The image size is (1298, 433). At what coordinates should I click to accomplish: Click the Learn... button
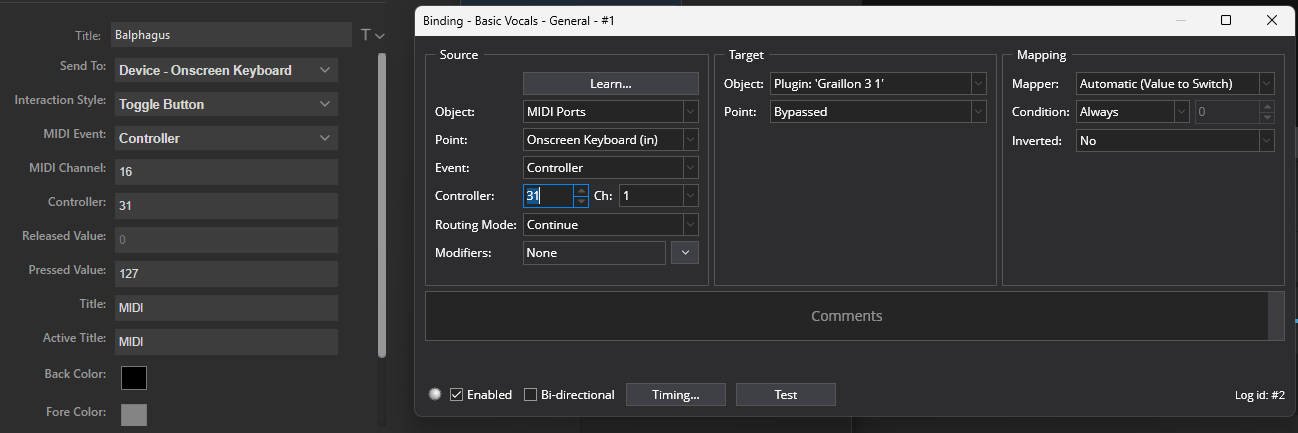point(611,83)
